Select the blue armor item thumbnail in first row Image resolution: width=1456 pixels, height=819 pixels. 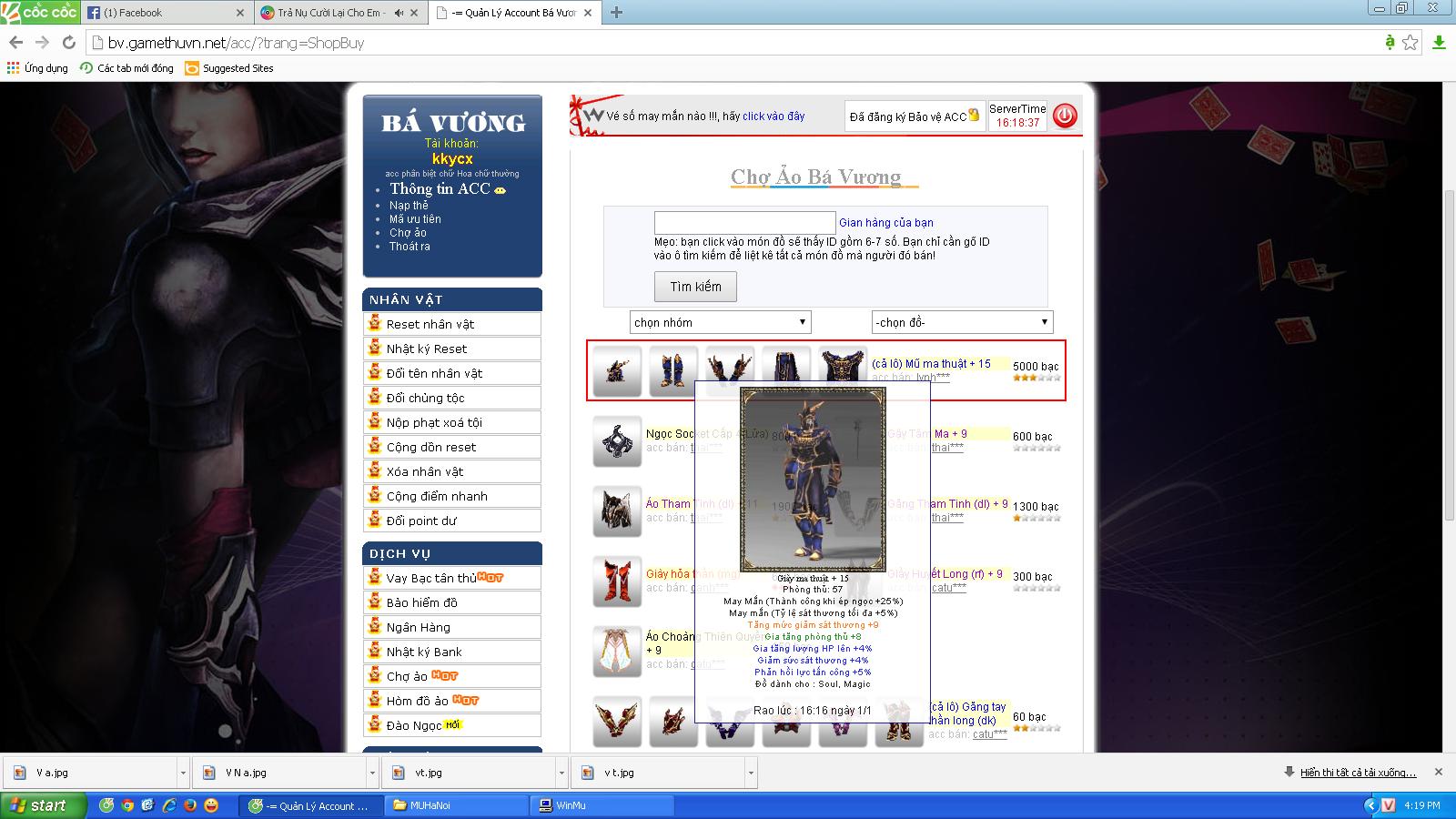(843, 363)
